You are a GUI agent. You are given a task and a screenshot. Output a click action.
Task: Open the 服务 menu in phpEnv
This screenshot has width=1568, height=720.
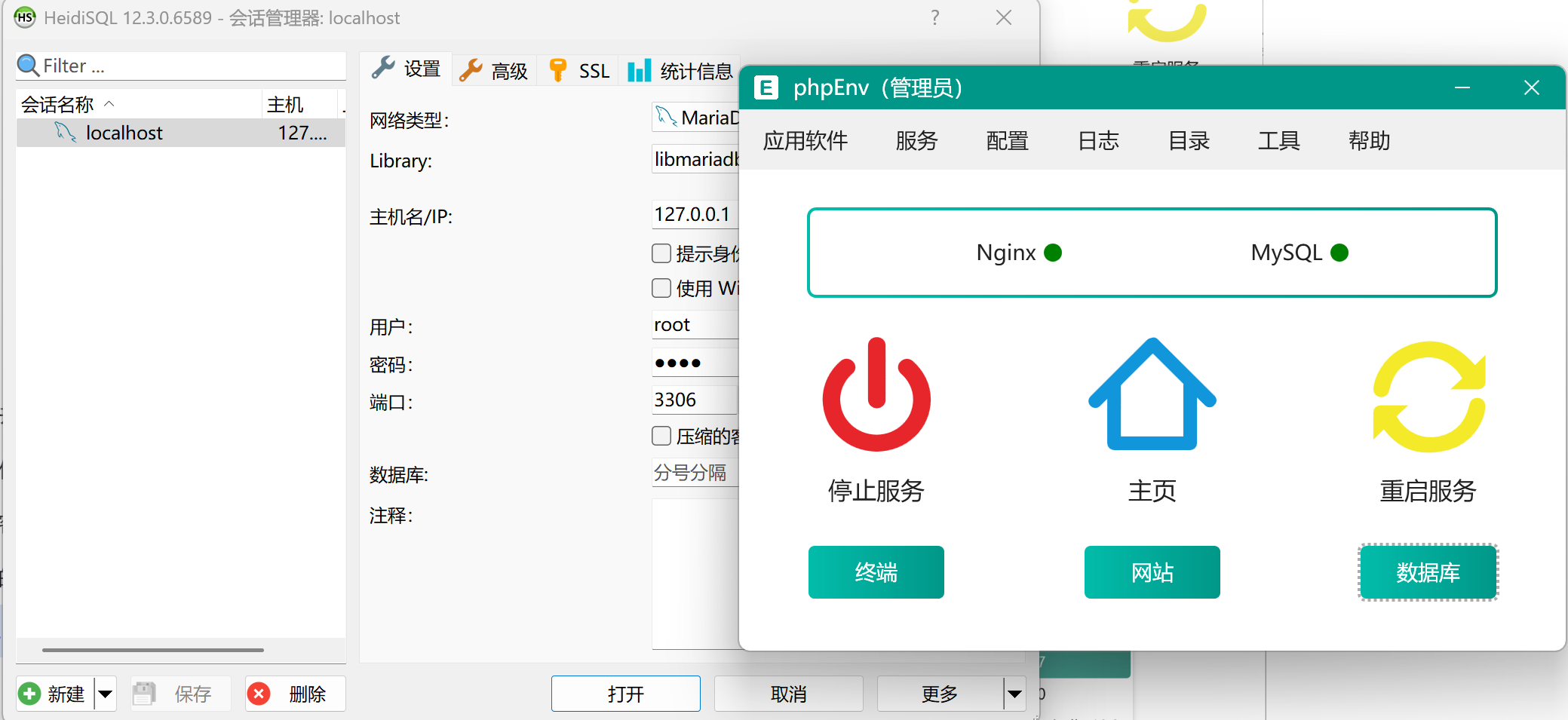point(916,140)
